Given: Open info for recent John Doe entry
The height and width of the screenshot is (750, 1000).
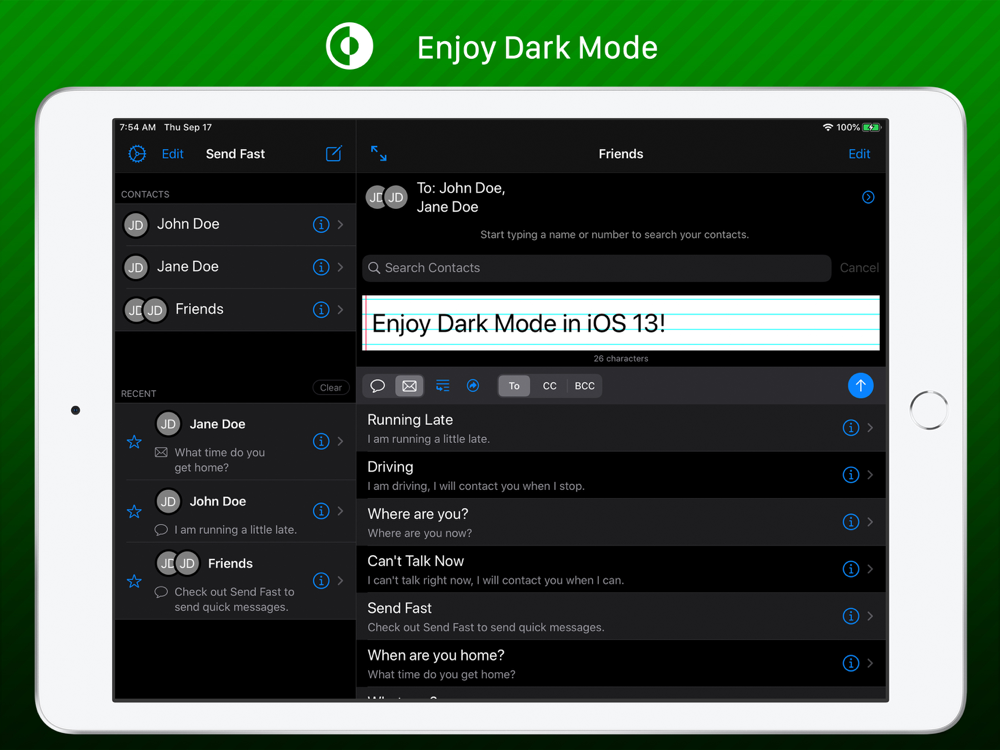Looking at the screenshot, I should 321,511.
